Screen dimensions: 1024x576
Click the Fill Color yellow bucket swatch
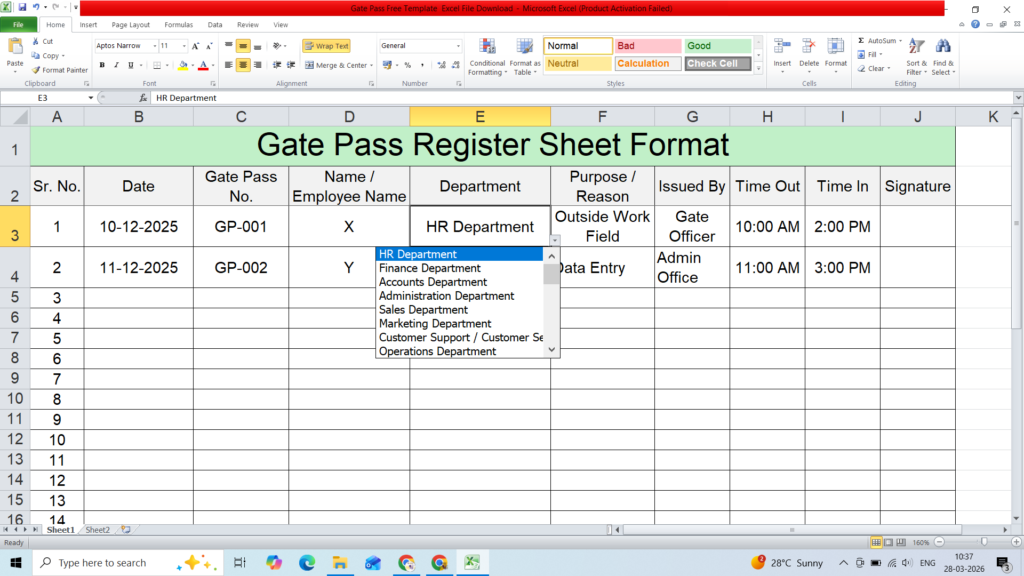pos(183,65)
